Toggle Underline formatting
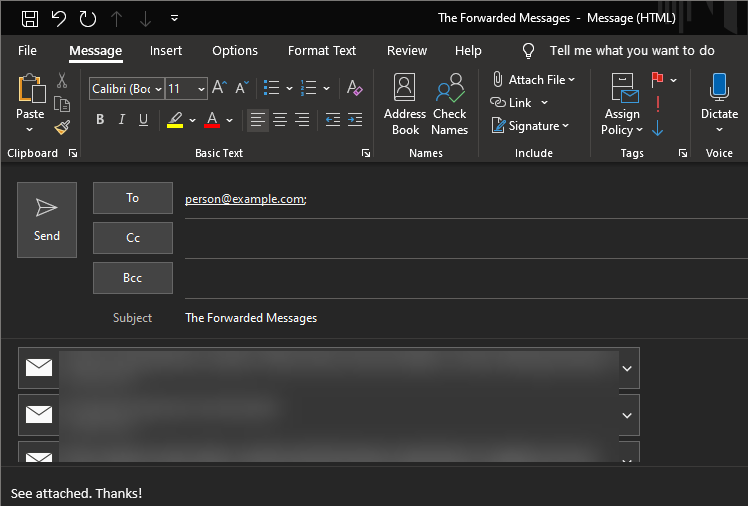This screenshot has width=748, height=506. point(143,119)
